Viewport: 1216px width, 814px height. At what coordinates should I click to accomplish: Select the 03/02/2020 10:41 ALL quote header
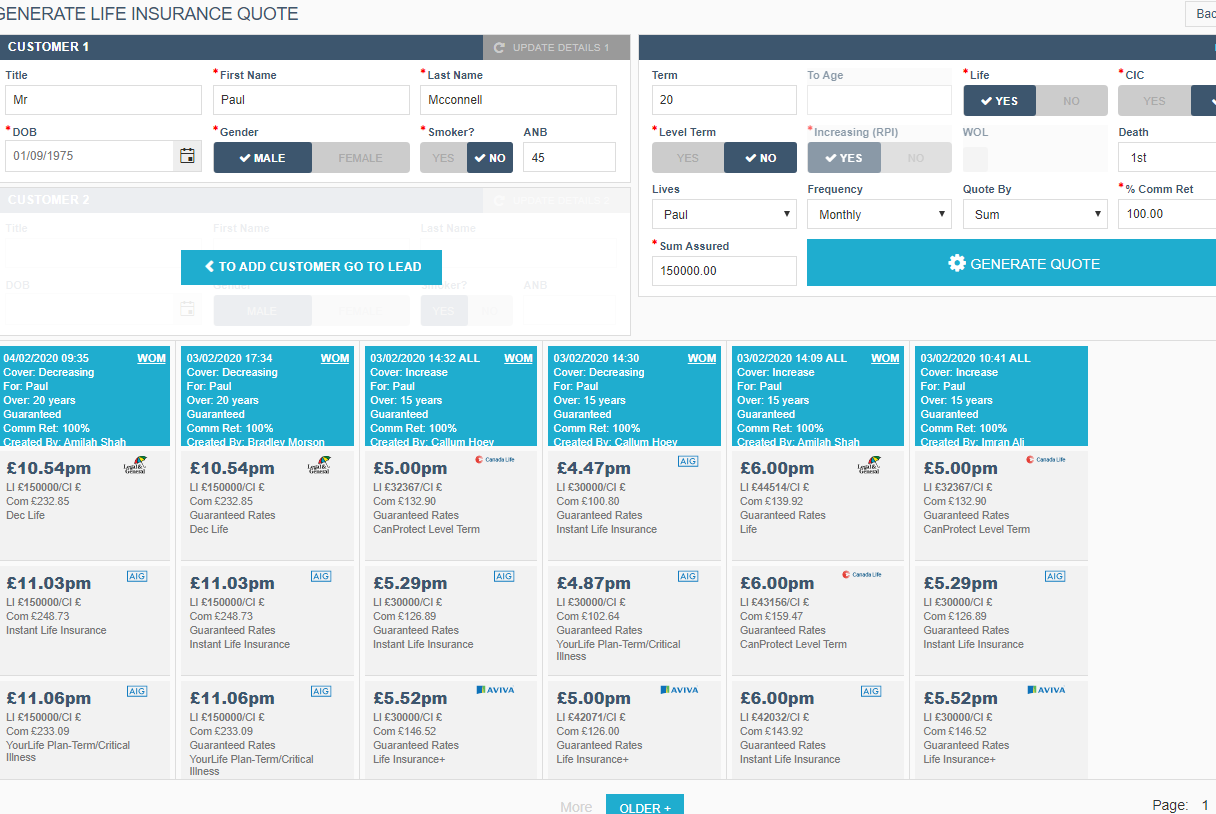[1001, 395]
